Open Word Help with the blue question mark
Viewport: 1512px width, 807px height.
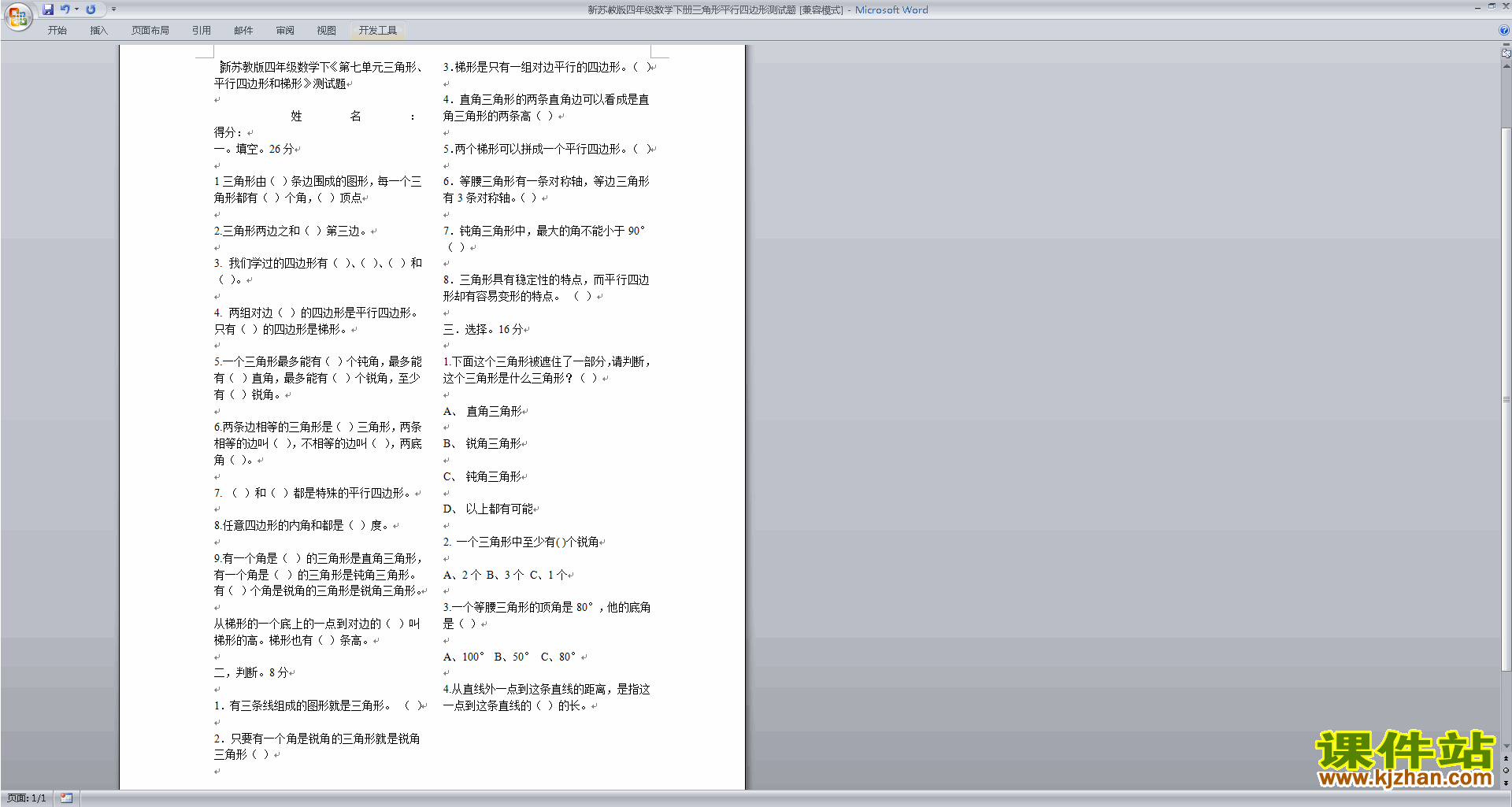[x=1504, y=31]
